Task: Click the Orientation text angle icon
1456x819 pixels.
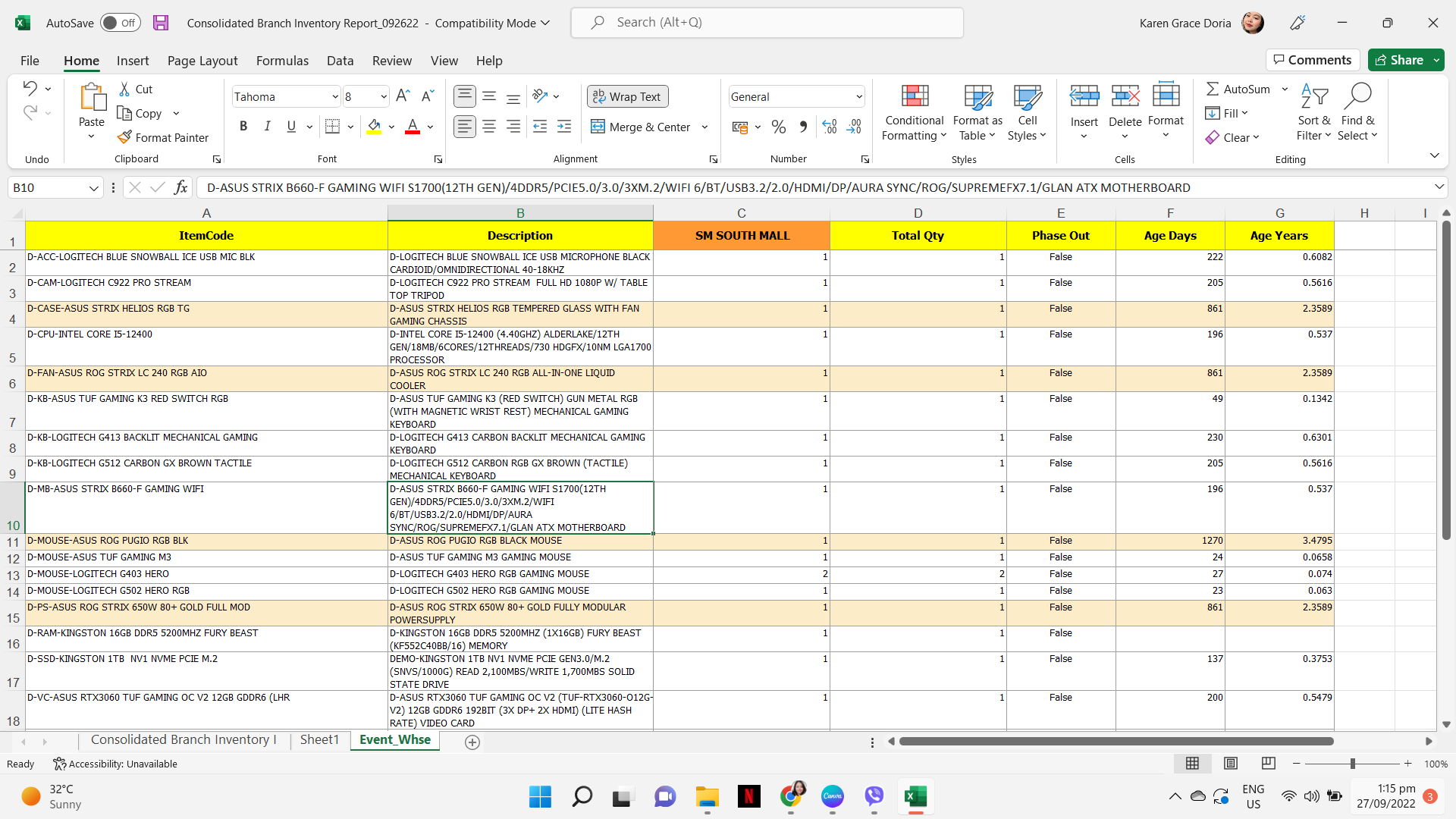Action: coord(540,96)
